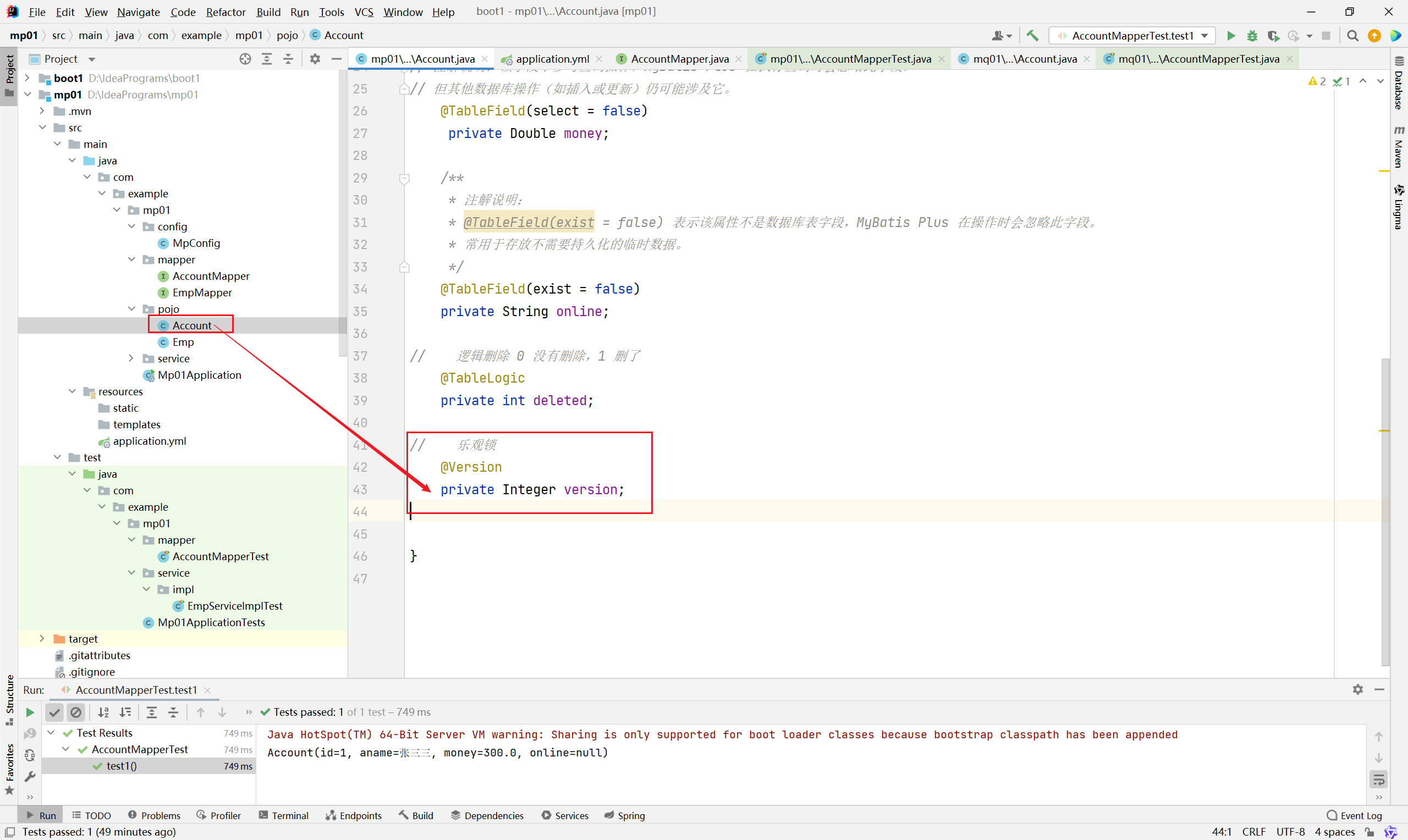
Task: Click the Build project hammer icon
Action: click(1032, 36)
